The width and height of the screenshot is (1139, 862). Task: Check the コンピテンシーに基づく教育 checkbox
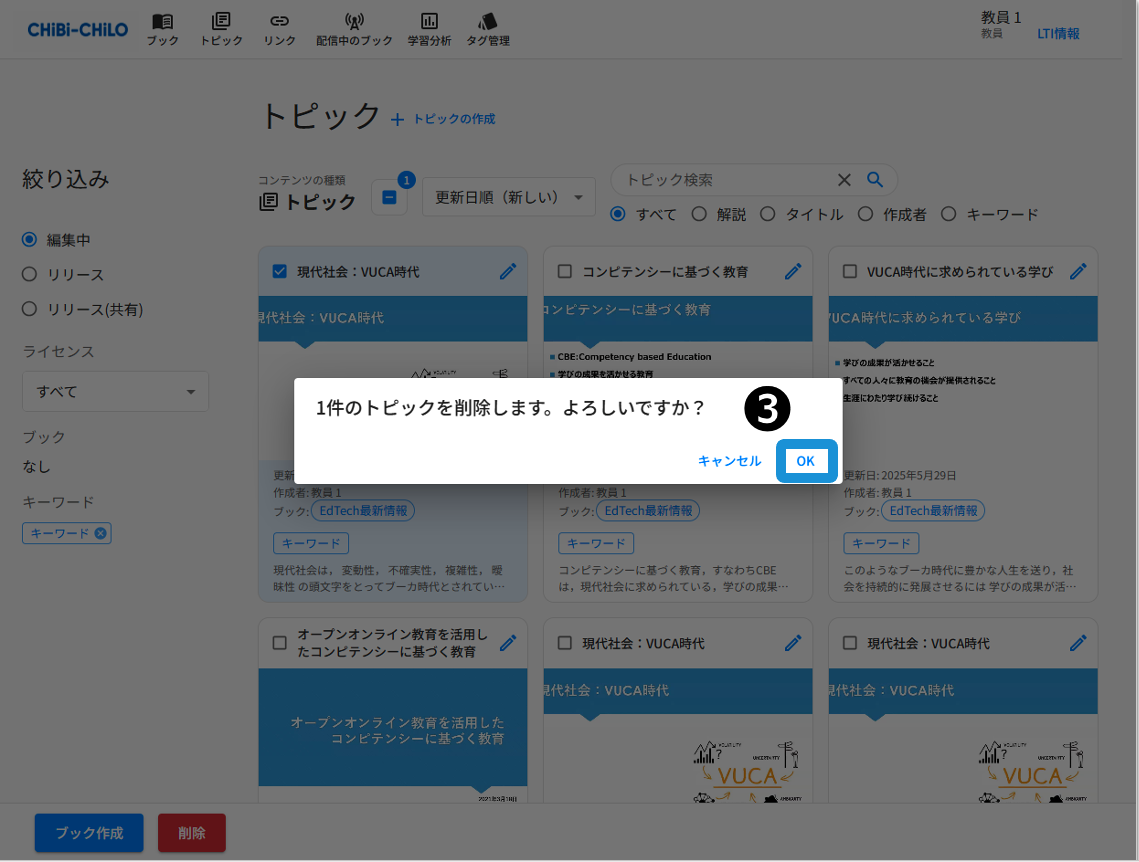(x=565, y=271)
